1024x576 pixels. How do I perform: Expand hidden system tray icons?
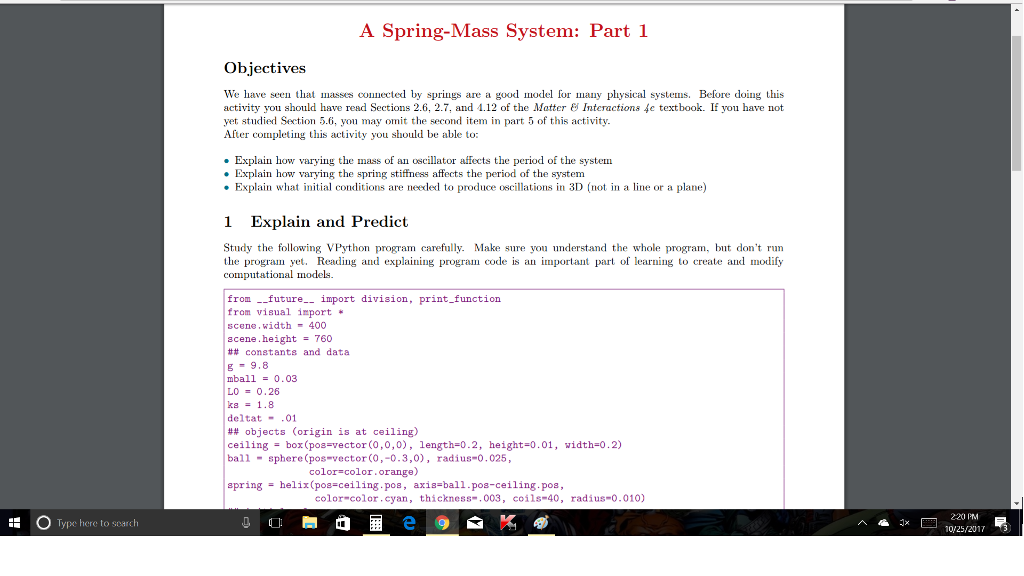pyautogui.click(x=862, y=522)
